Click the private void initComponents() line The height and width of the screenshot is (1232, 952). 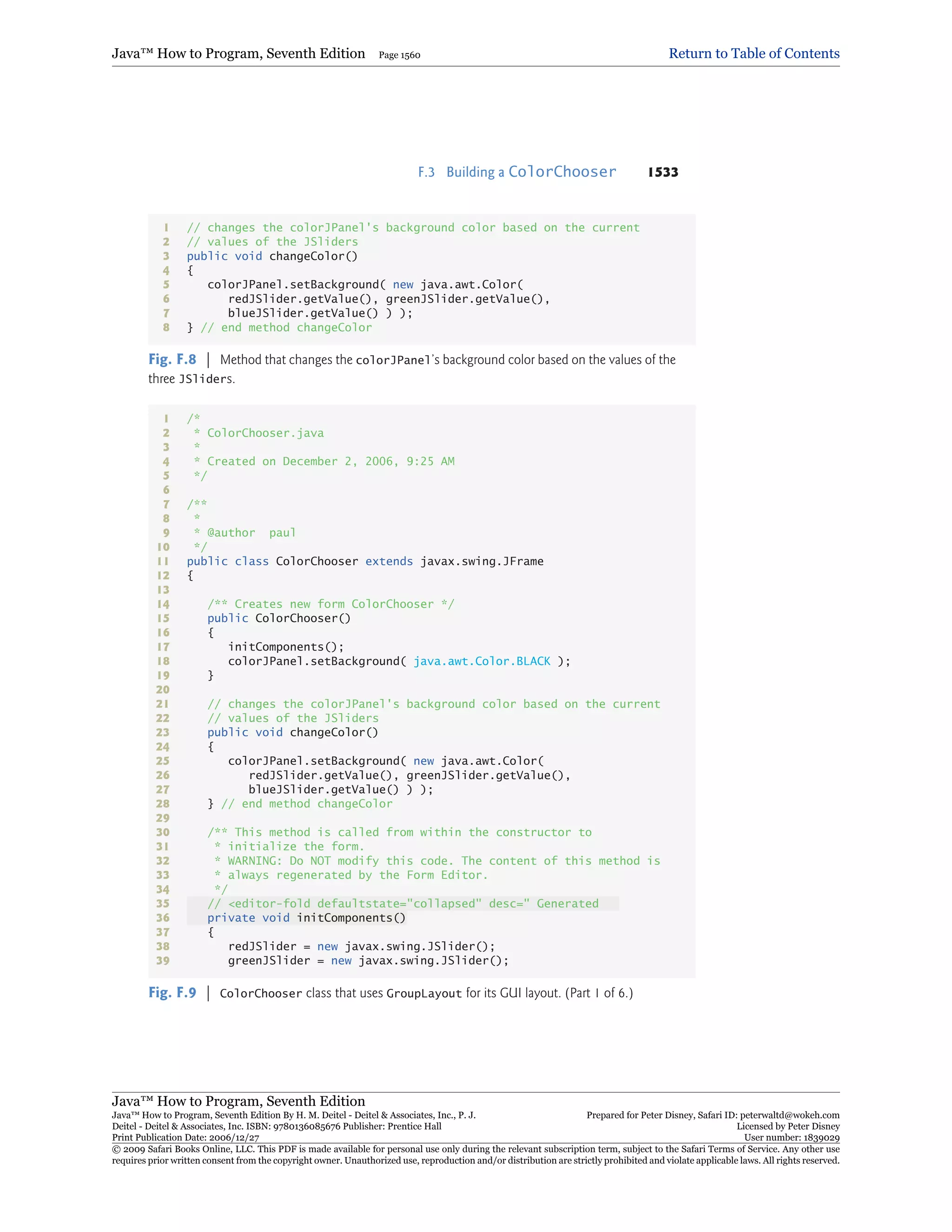coord(306,918)
